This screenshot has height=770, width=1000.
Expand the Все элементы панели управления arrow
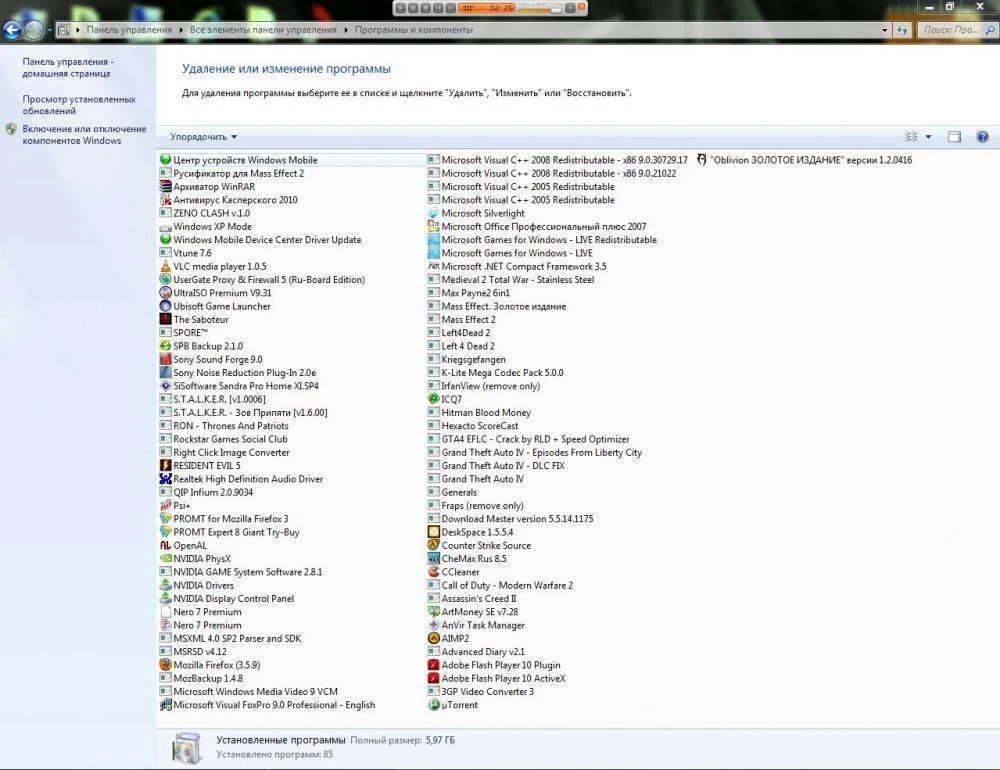coord(346,29)
